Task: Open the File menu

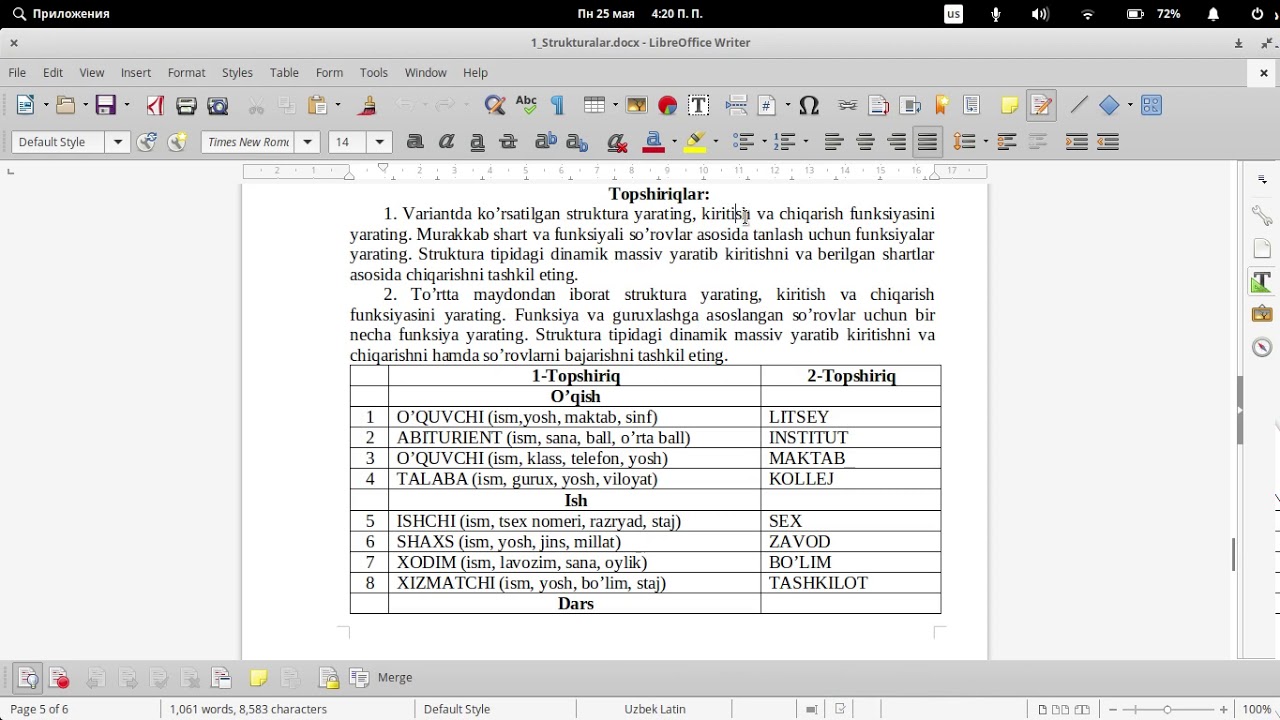Action: (x=17, y=73)
